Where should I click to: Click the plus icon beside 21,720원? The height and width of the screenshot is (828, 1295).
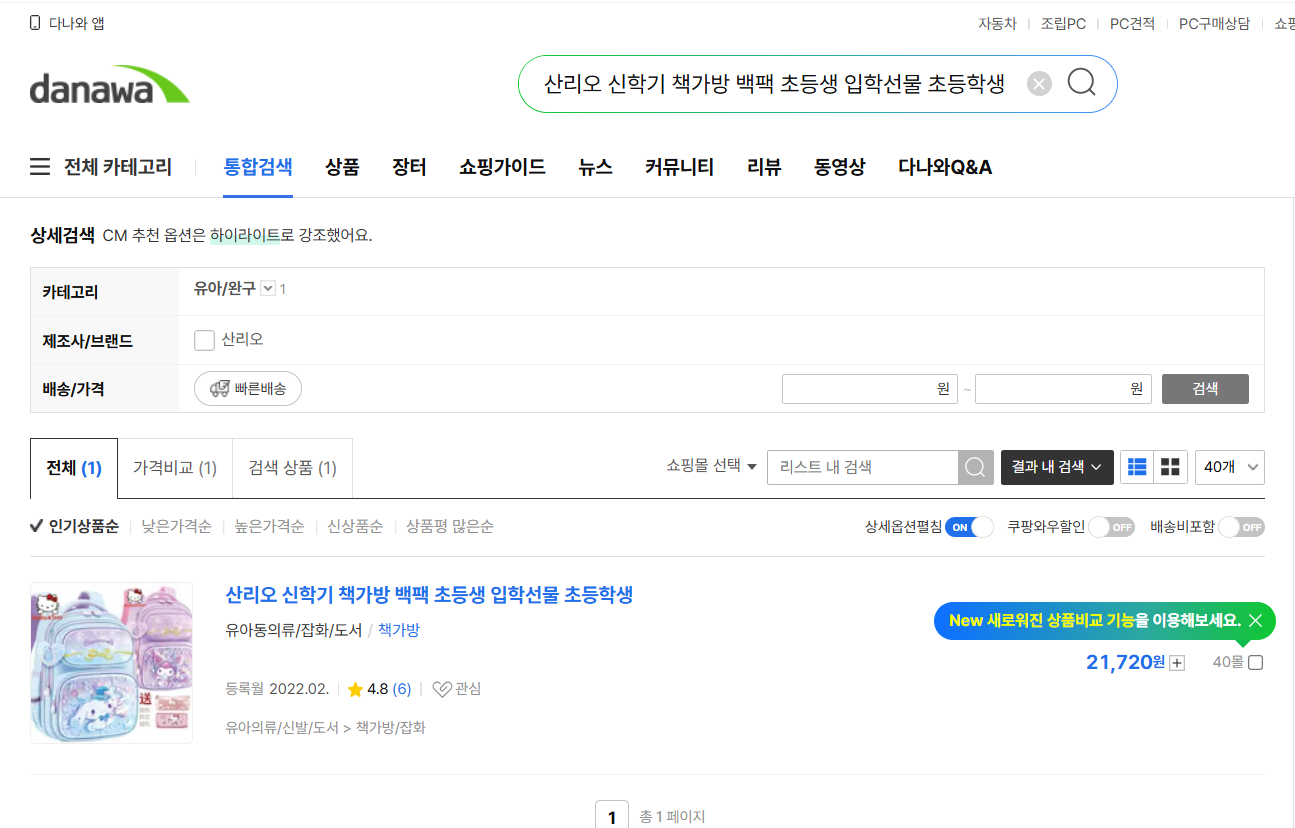point(1177,663)
